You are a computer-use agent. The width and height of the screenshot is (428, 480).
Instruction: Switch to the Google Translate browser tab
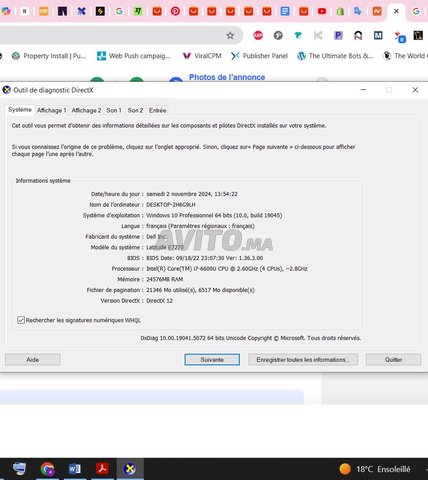358,11
